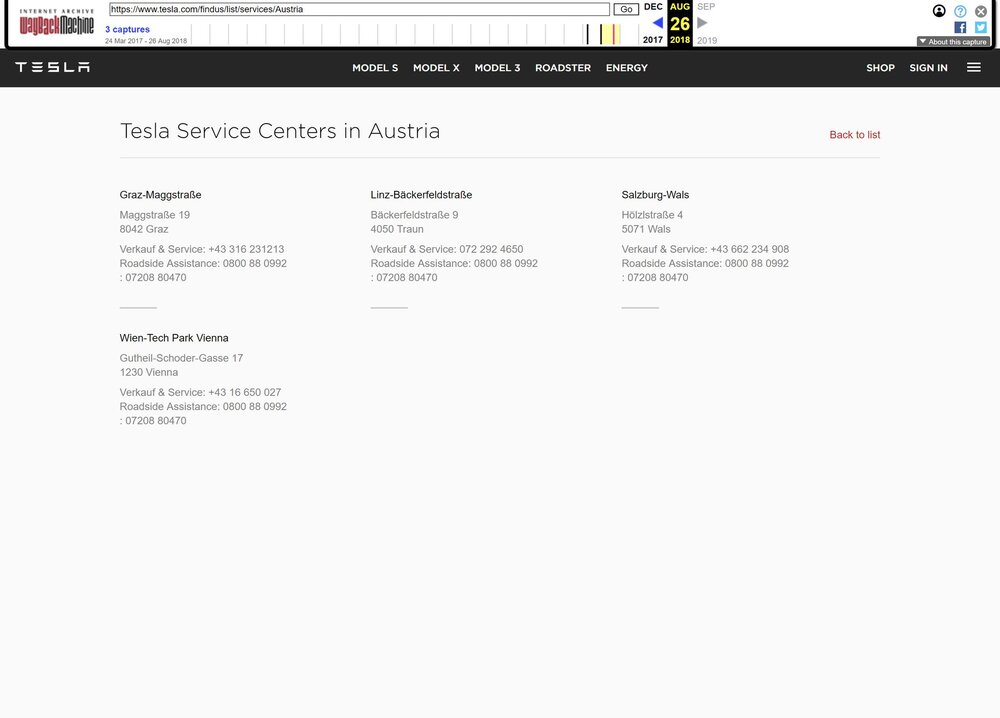1000x718 pixels.
Task: Click the capture date range text
Action: [146, 41]
